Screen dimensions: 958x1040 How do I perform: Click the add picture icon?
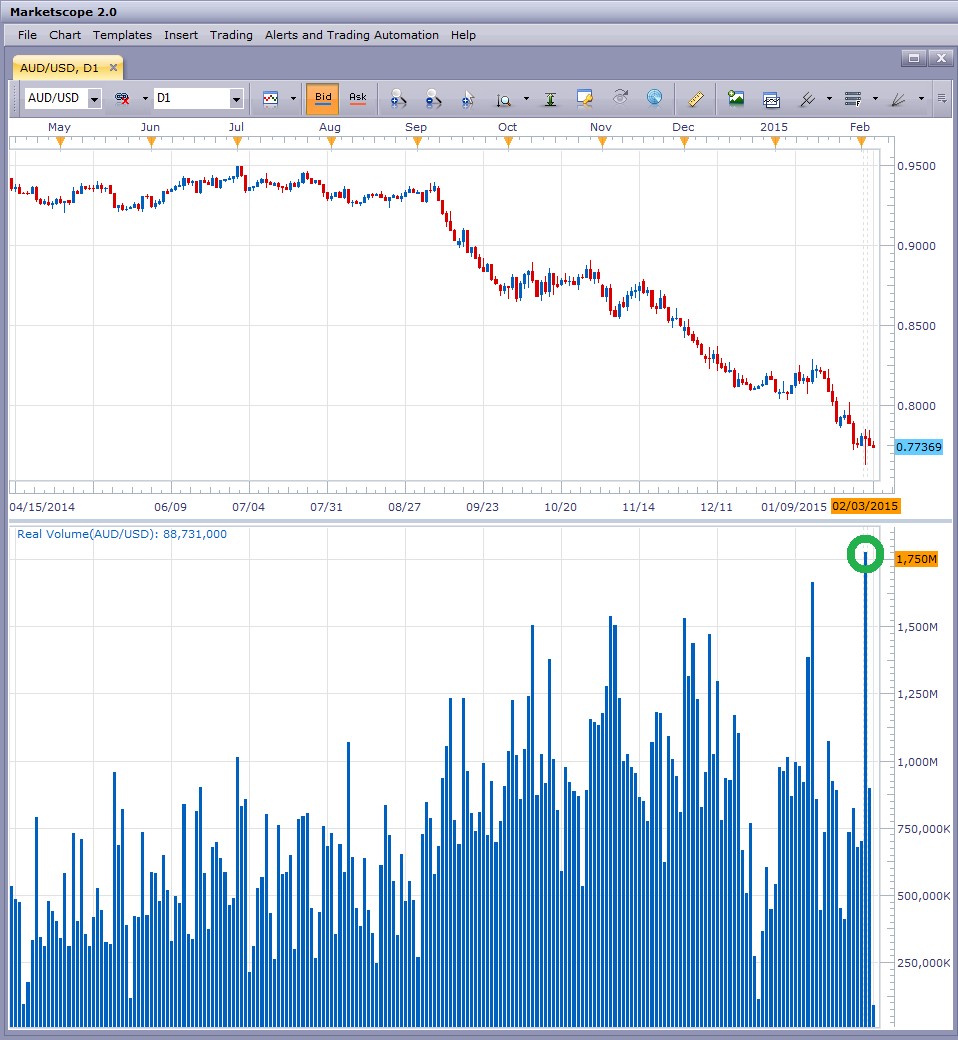[736, 98]
